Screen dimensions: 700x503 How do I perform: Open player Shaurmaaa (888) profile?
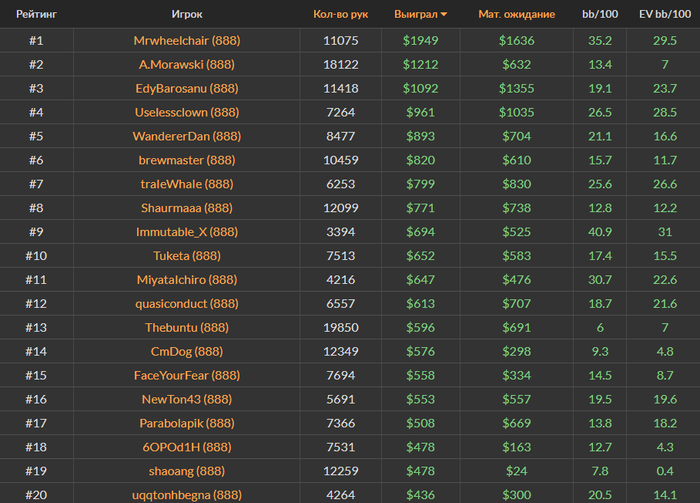pyautogui.click(x=187, y=208)
